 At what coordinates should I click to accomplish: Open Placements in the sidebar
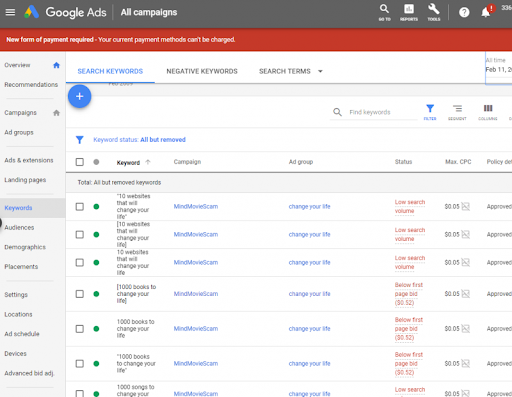(x=21, y=267)
